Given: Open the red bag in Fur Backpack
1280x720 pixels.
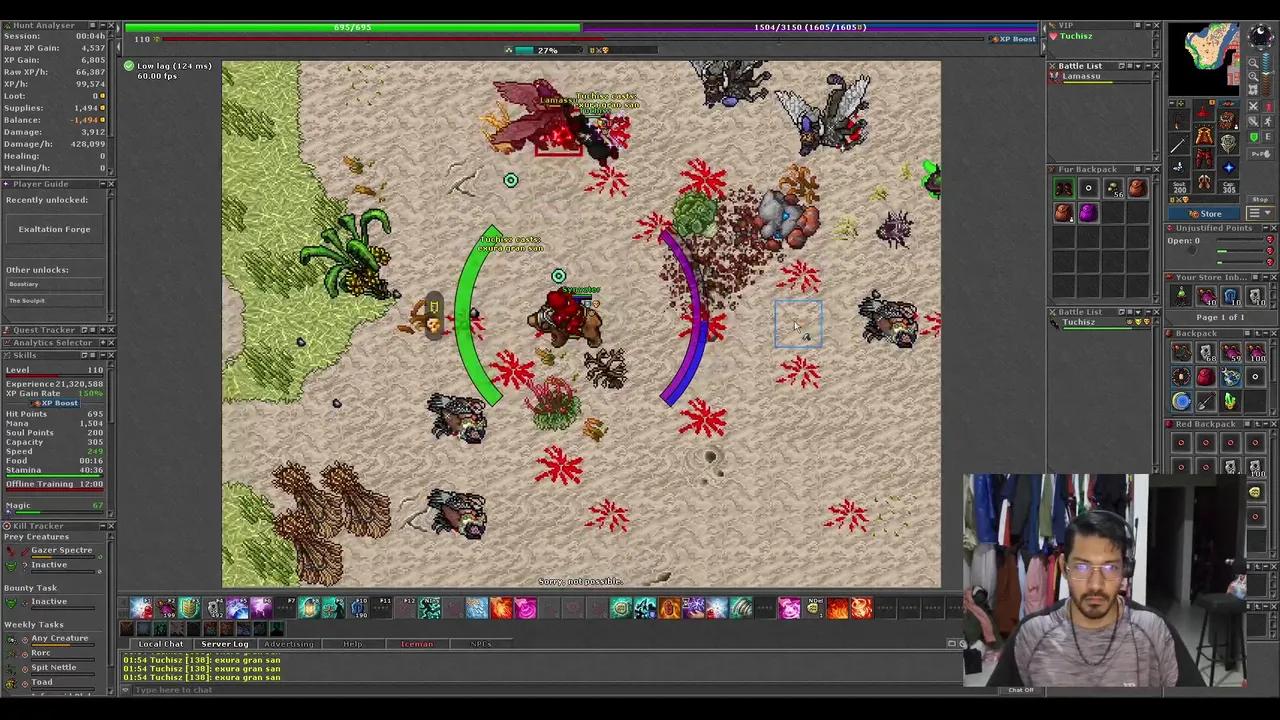Looking at the screenshot, I should [x=1139, y=189].
